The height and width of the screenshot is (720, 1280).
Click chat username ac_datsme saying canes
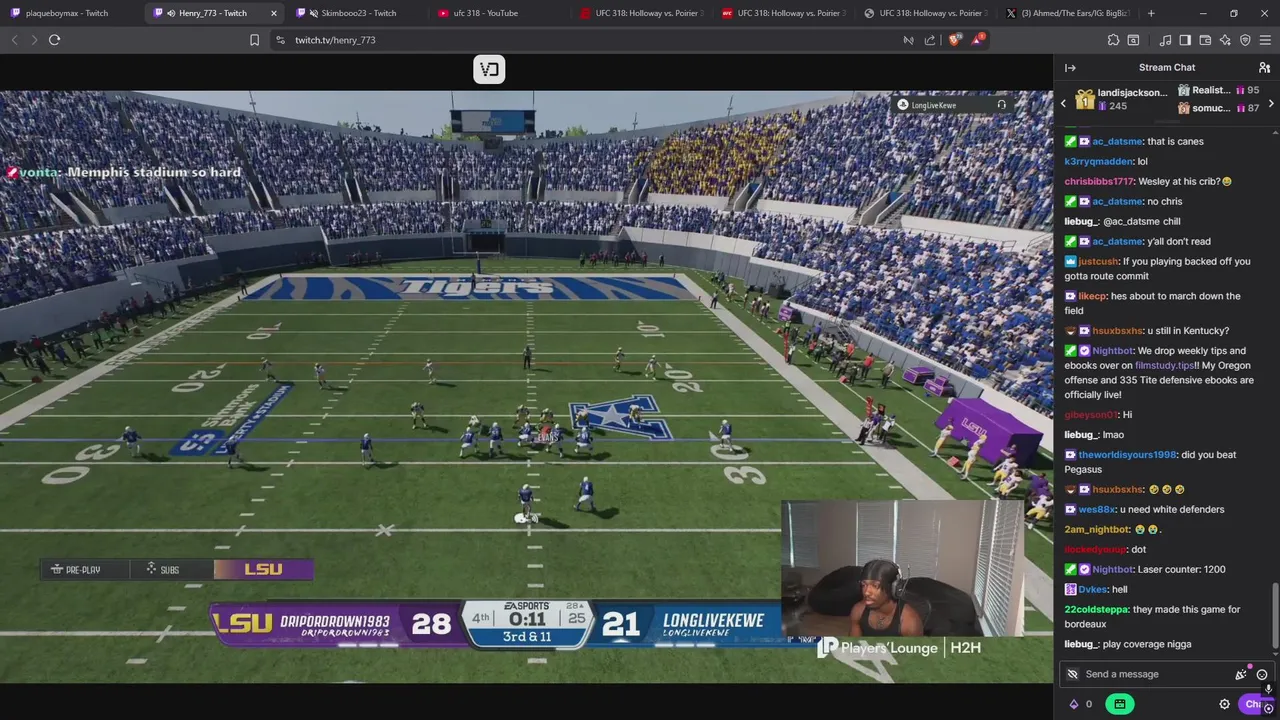pos(1117,142)
